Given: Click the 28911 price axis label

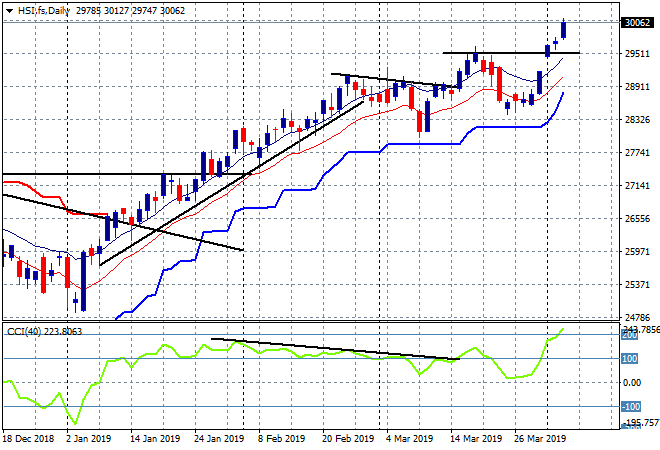Looking at the screenshot, I should tap(637, 87).
